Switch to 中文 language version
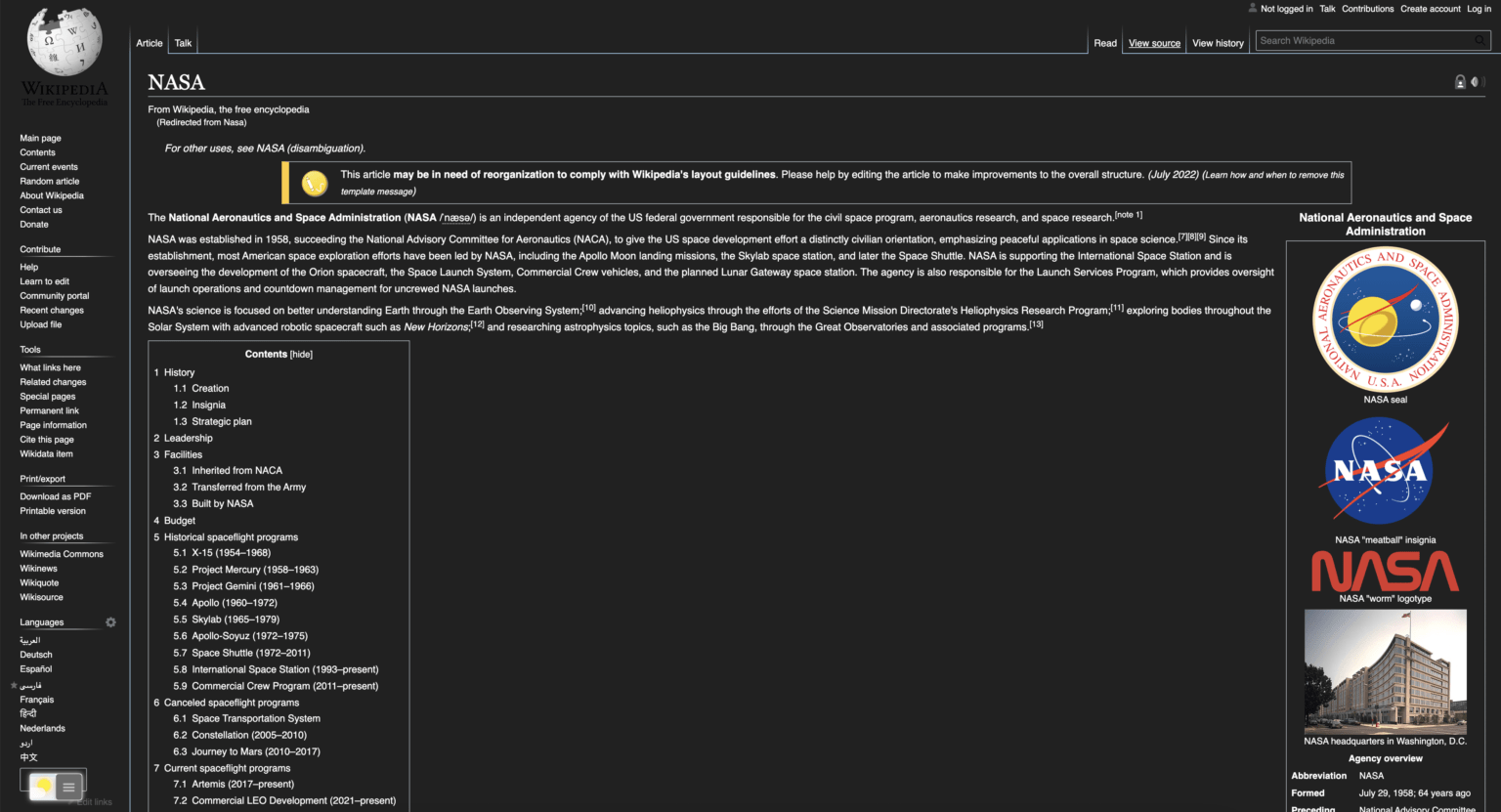1501x812 pixels. tap(28, 757)
